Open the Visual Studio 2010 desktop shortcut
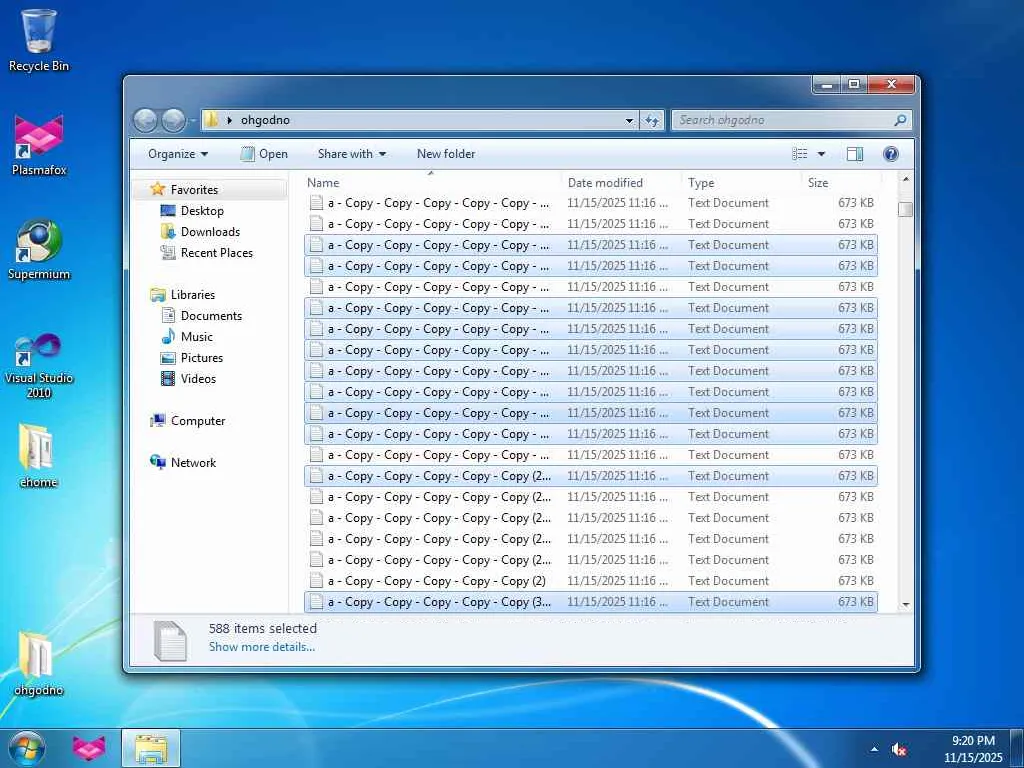This screenshot has width=1024, height=768. (x=39, y=350)
